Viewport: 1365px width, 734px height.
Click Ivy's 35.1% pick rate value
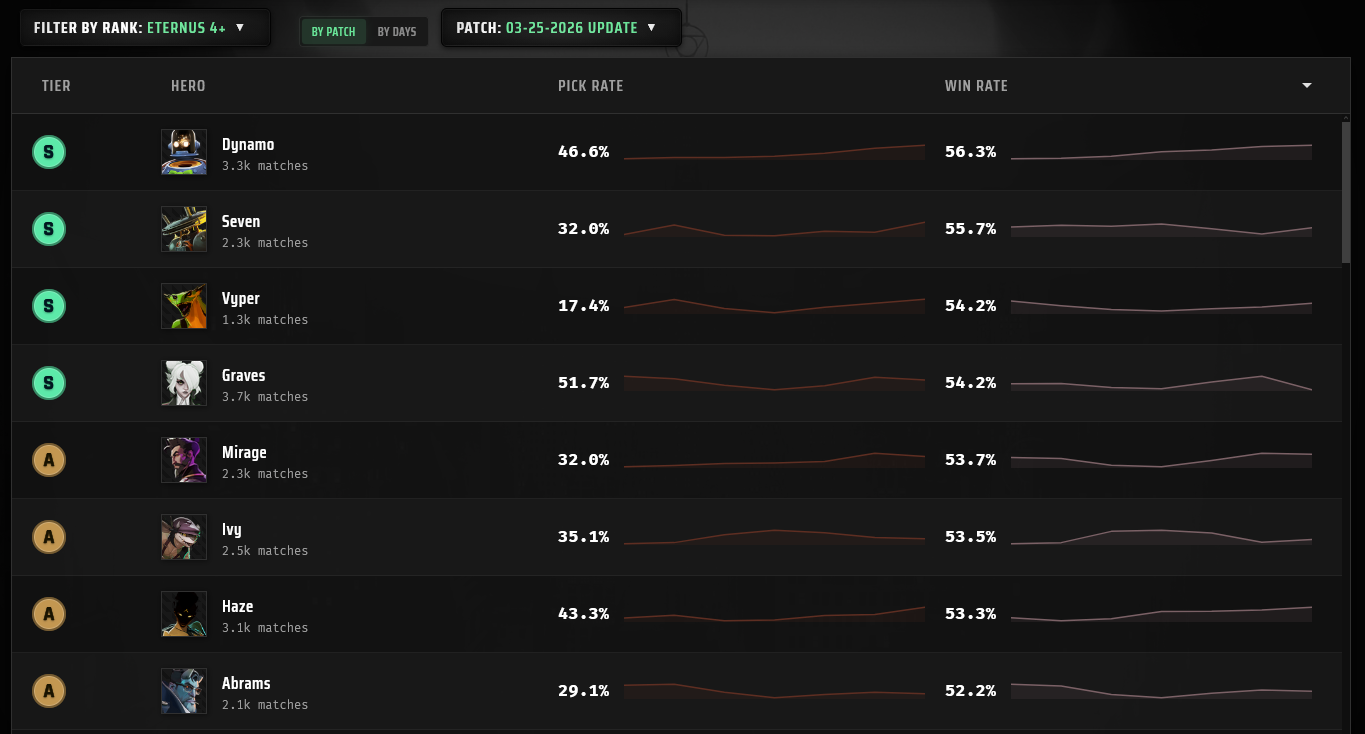[x=583, y=537]
